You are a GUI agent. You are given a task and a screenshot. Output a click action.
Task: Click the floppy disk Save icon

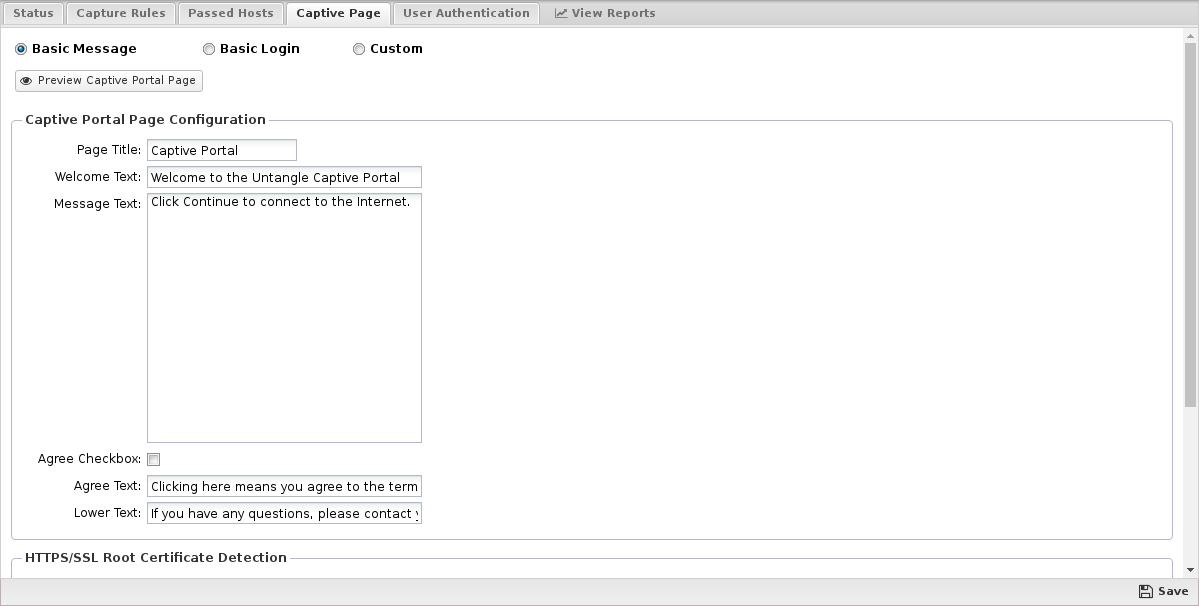1145,592
